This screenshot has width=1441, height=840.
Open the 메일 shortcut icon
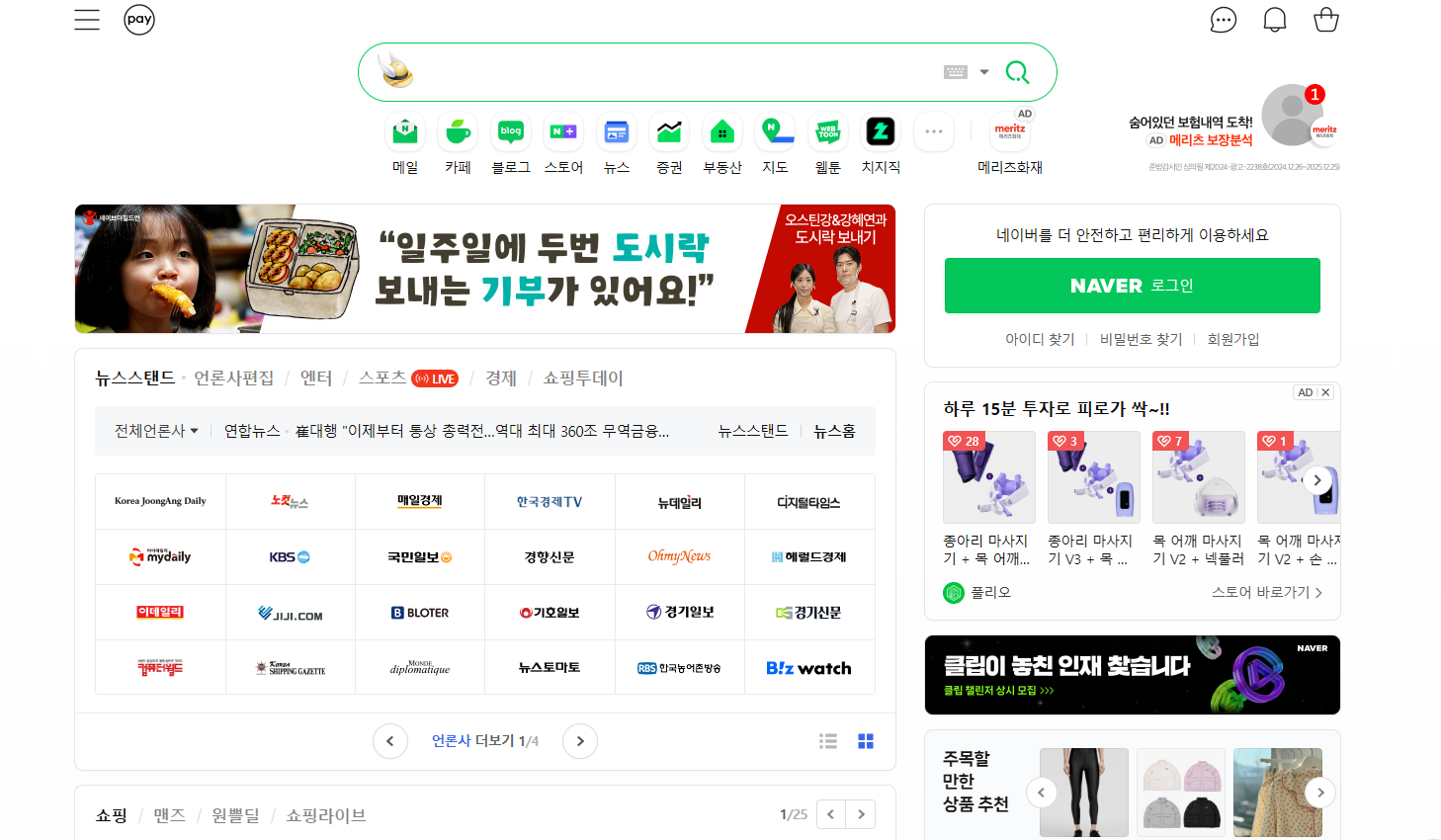click(405, 143)
